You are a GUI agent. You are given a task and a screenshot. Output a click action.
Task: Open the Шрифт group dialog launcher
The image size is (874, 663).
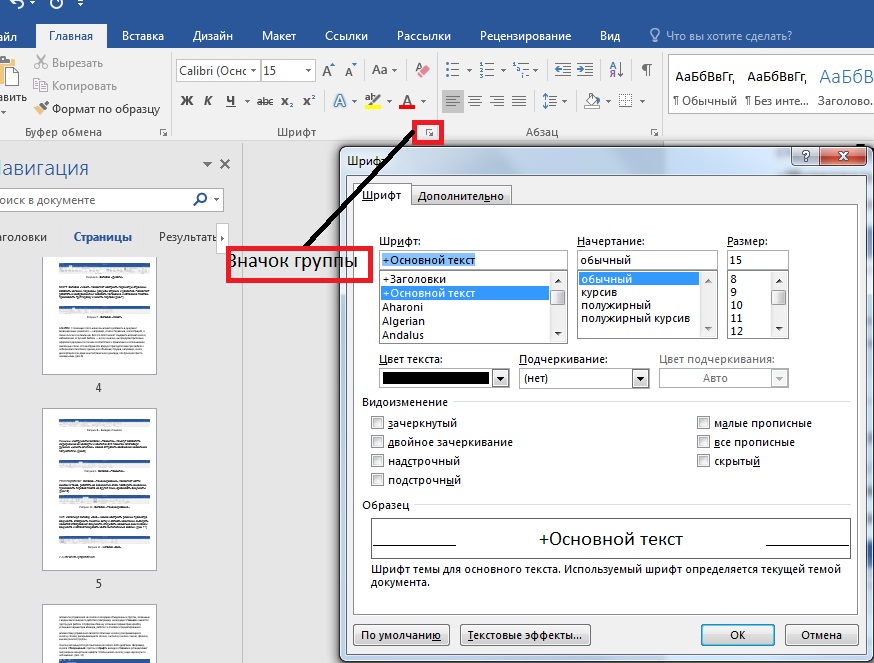coord(429,133)
